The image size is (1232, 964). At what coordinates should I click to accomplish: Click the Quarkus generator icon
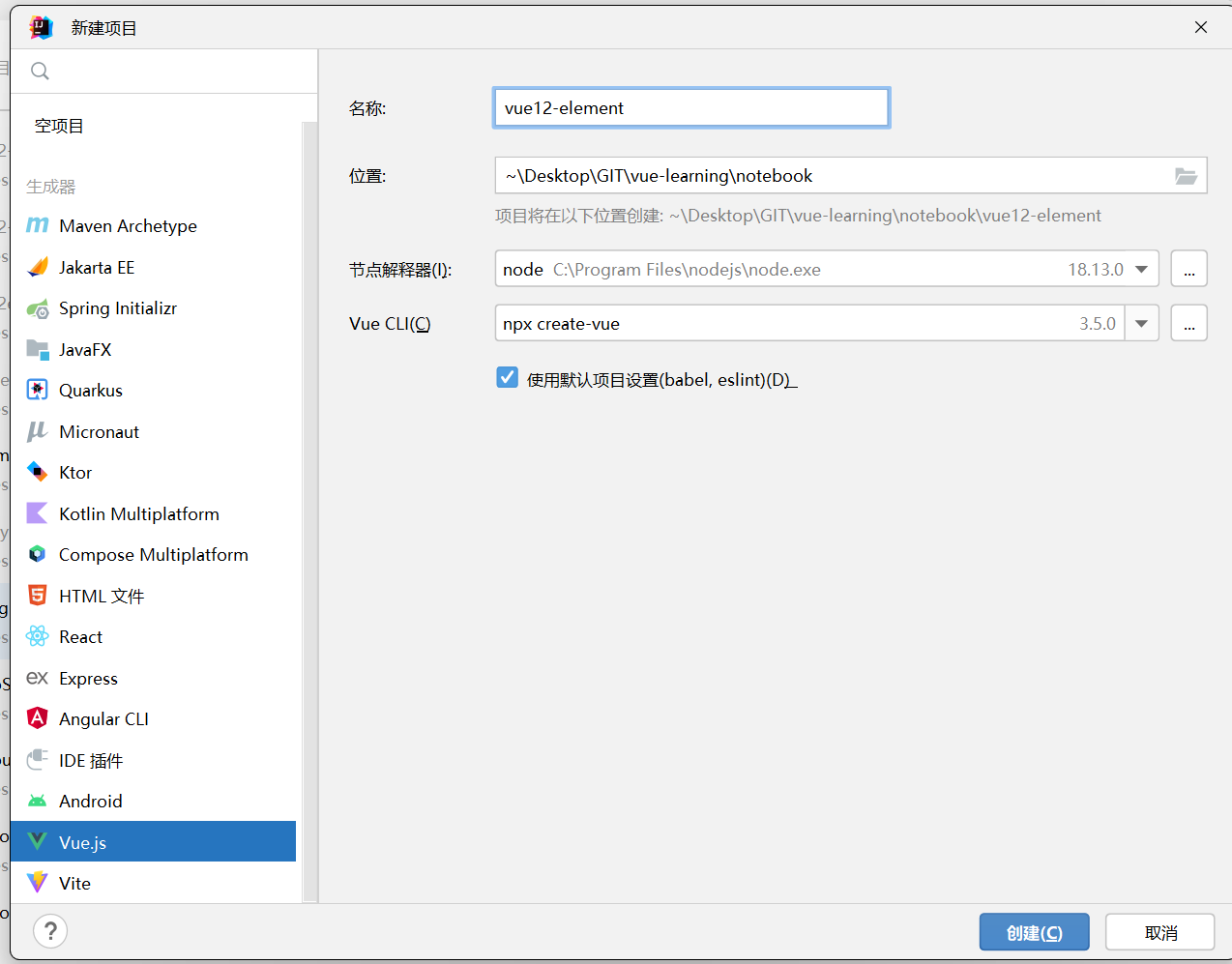coord(38,390)
